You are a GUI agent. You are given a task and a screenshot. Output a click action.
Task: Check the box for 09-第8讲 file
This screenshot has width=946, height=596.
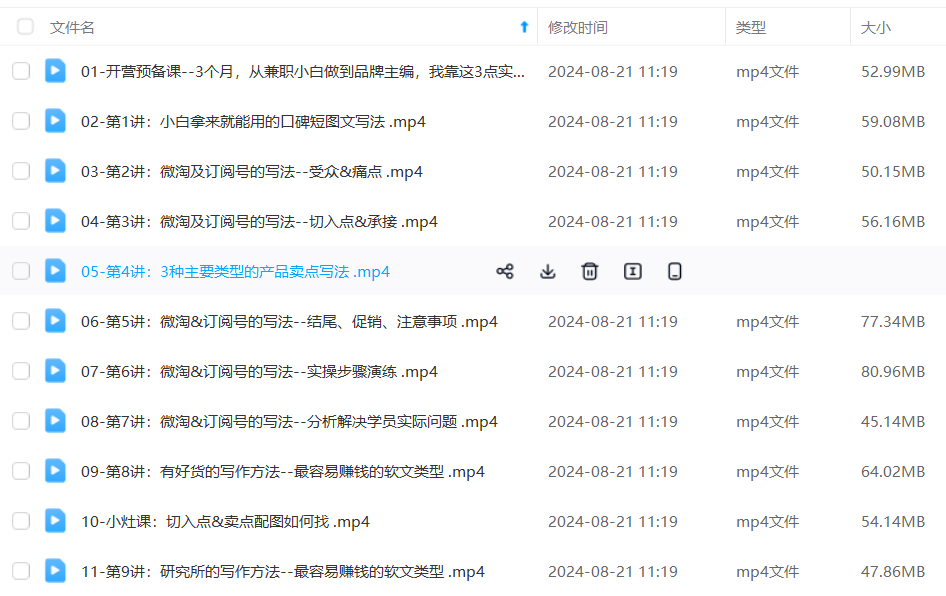21,472
